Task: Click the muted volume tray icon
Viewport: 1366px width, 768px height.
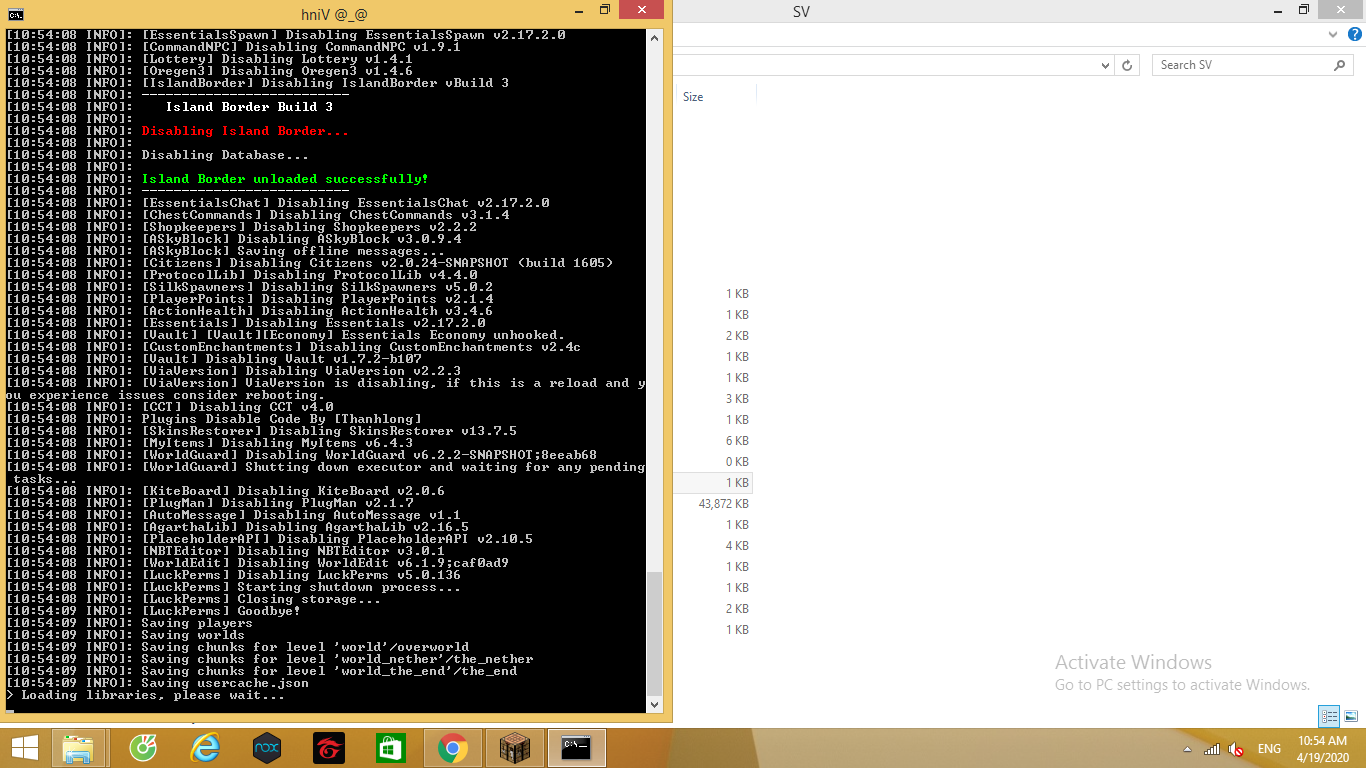Action: [x=1236, y=749]
